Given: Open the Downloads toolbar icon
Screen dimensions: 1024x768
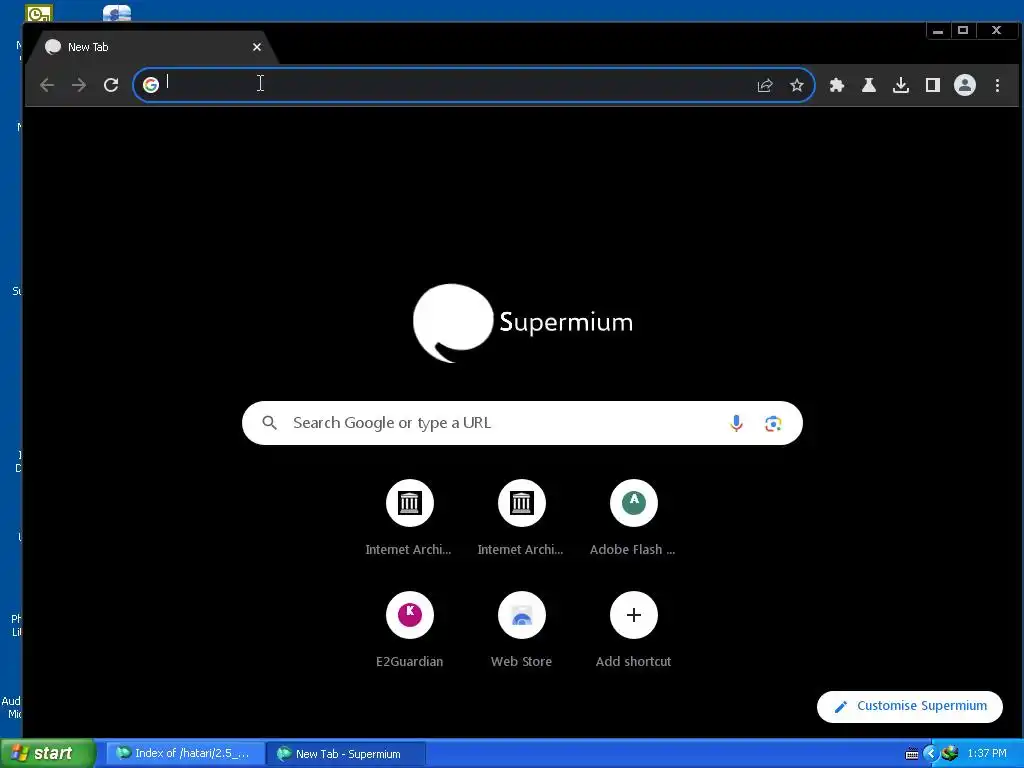Looking at the screenshot, I should tap(901, 85).
